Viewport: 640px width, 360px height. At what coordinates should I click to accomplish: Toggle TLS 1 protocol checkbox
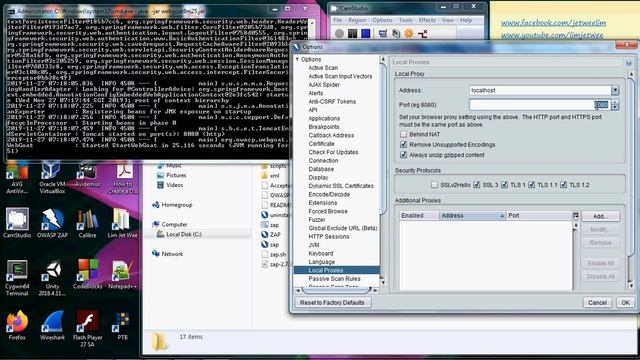pyautogui.click(x=504, y=185)
